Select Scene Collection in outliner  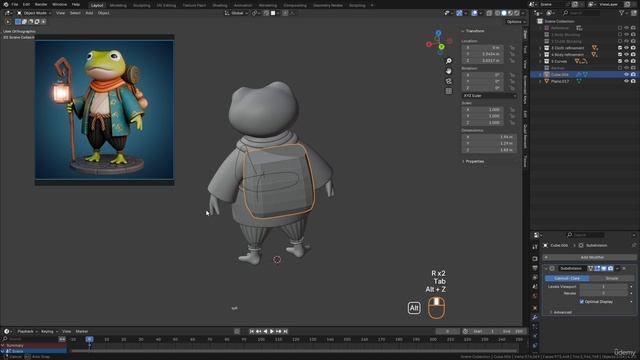[x=559, y=21]
